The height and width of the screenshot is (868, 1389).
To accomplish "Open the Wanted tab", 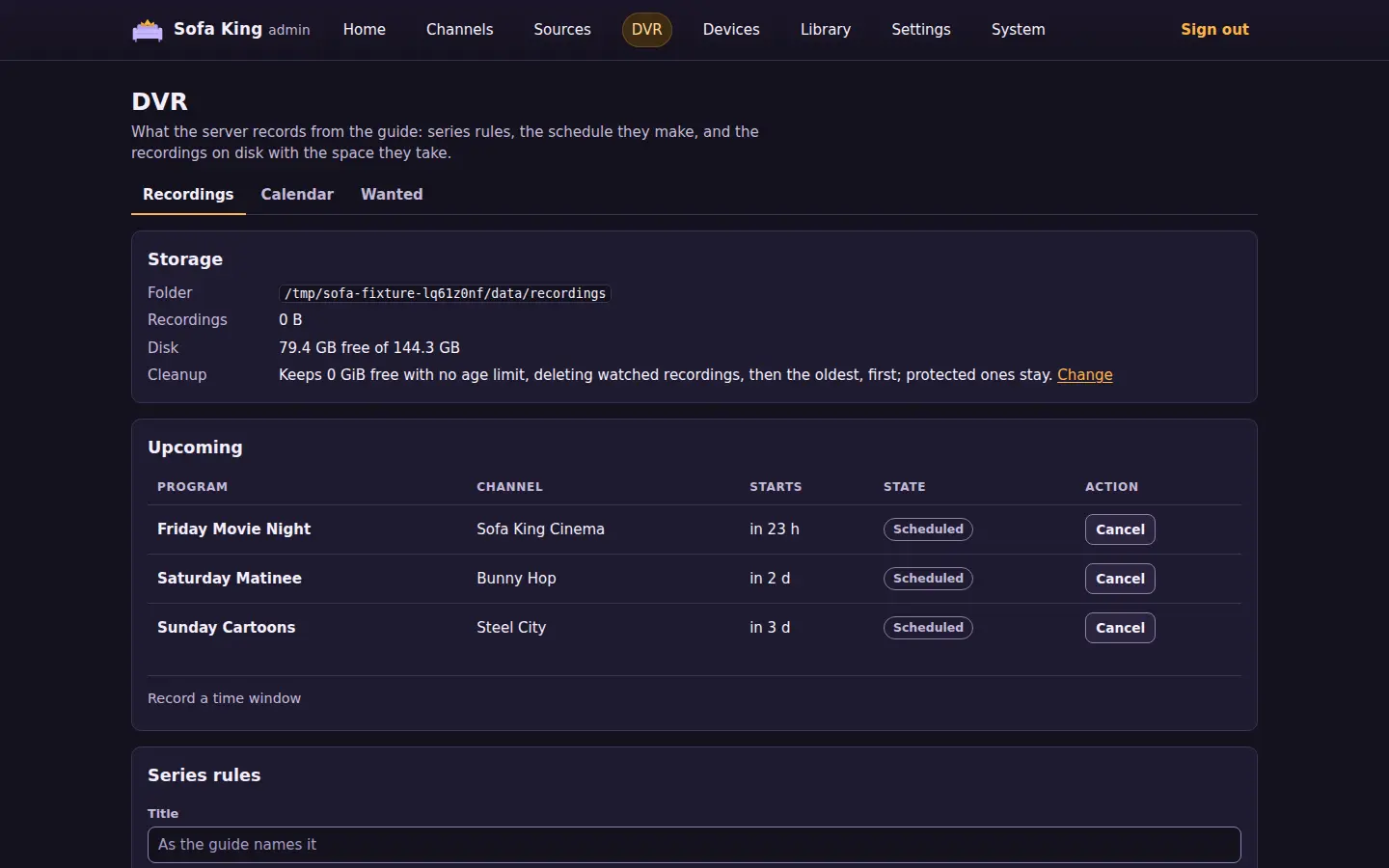I will (x=392, y=194).
